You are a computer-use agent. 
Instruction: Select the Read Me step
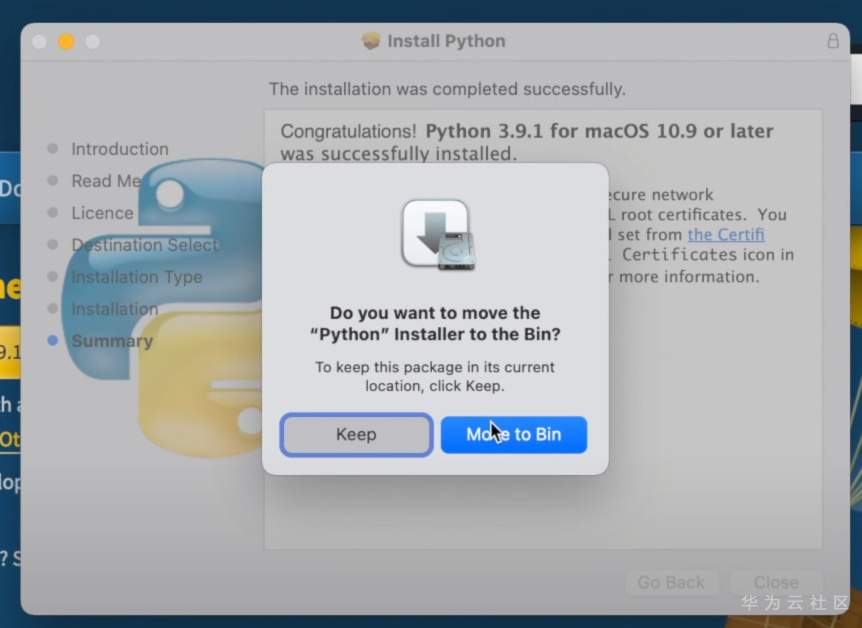(x=106, y=180)
